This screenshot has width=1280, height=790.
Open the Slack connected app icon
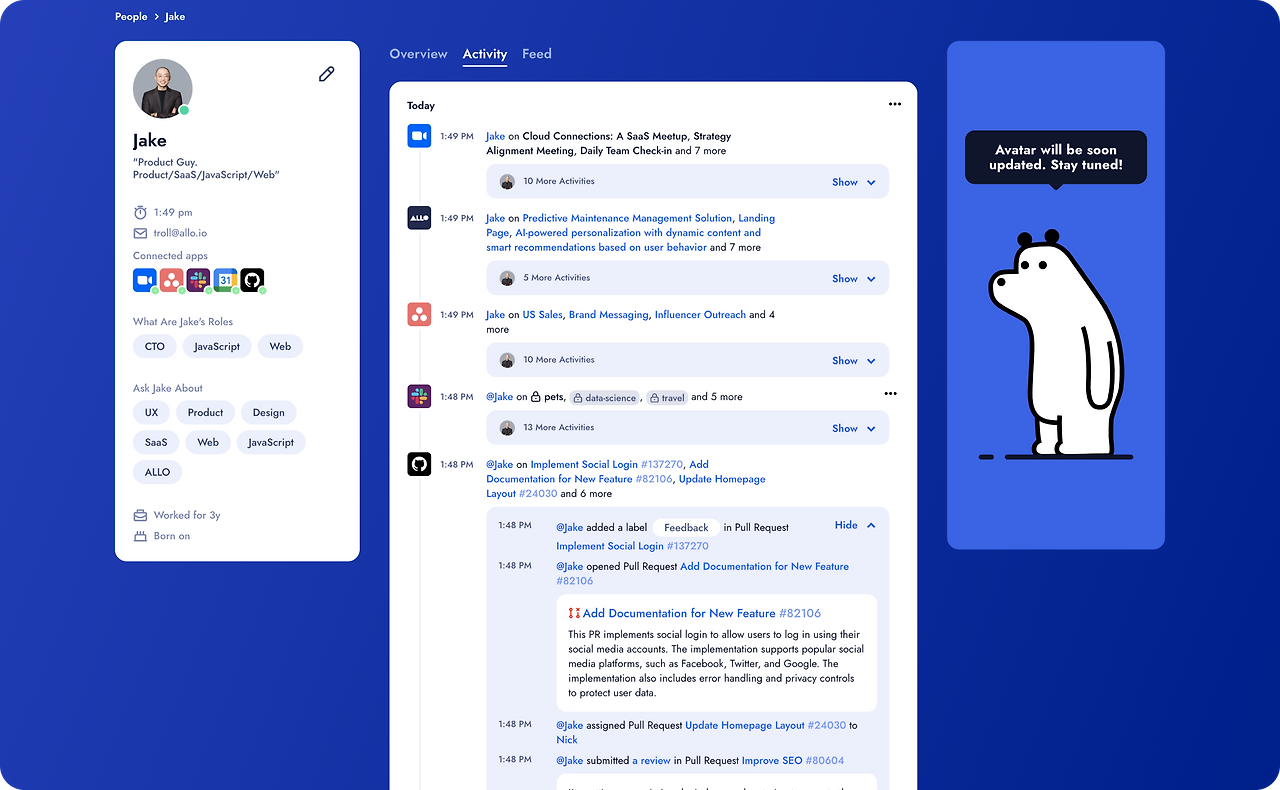[198, 280]
